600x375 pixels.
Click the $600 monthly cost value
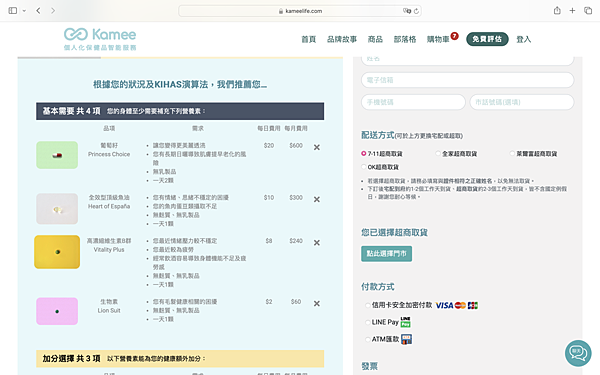(x=296, y=145)
